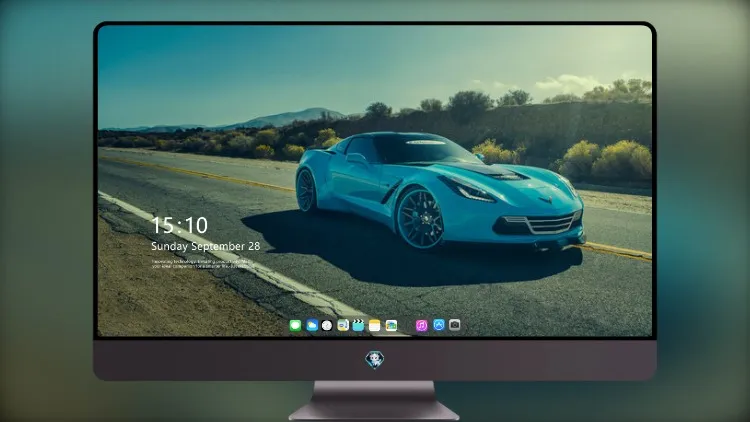Click the logo badge on monitor chin
Viewport: 750px width, 422px height.
click(x=375, y=360)
